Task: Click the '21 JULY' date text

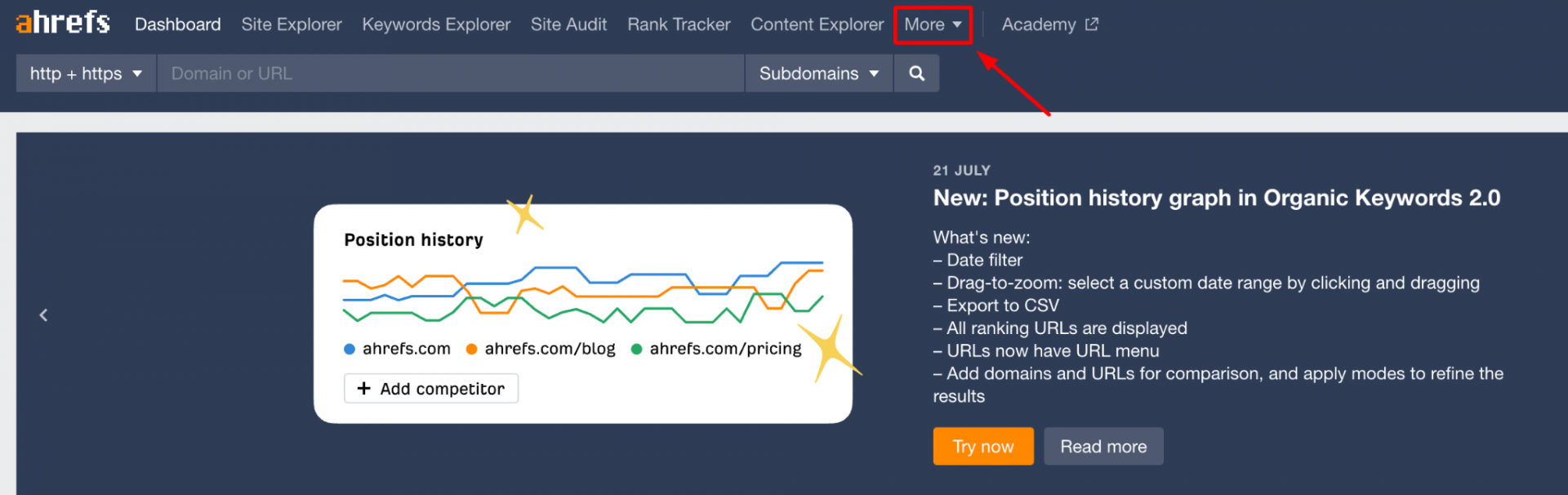Action: pos(961,171)
